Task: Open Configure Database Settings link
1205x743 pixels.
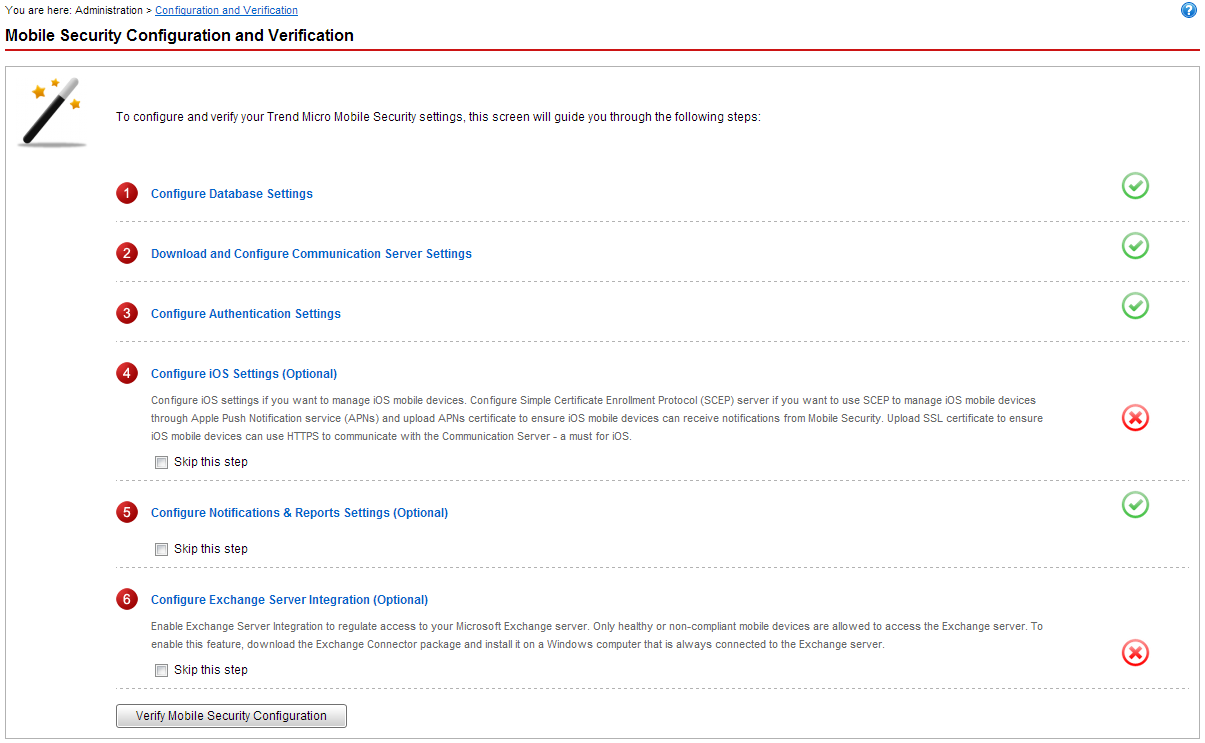Action: (x=231, y=194)
